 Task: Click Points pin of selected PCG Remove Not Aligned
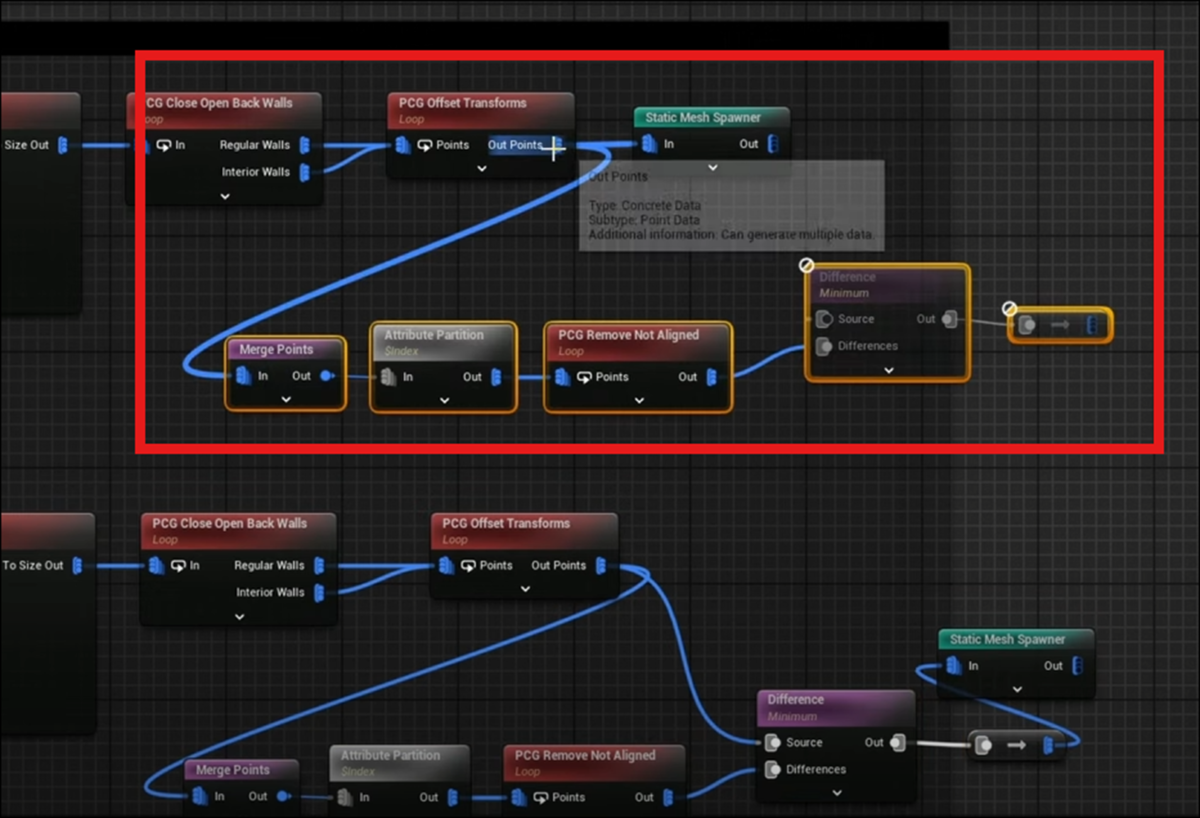562,377
